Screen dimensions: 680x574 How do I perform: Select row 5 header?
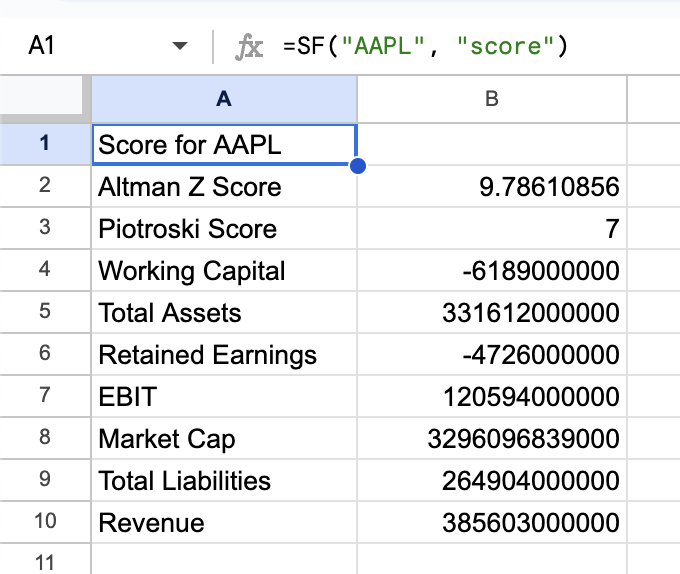[45, 312]
